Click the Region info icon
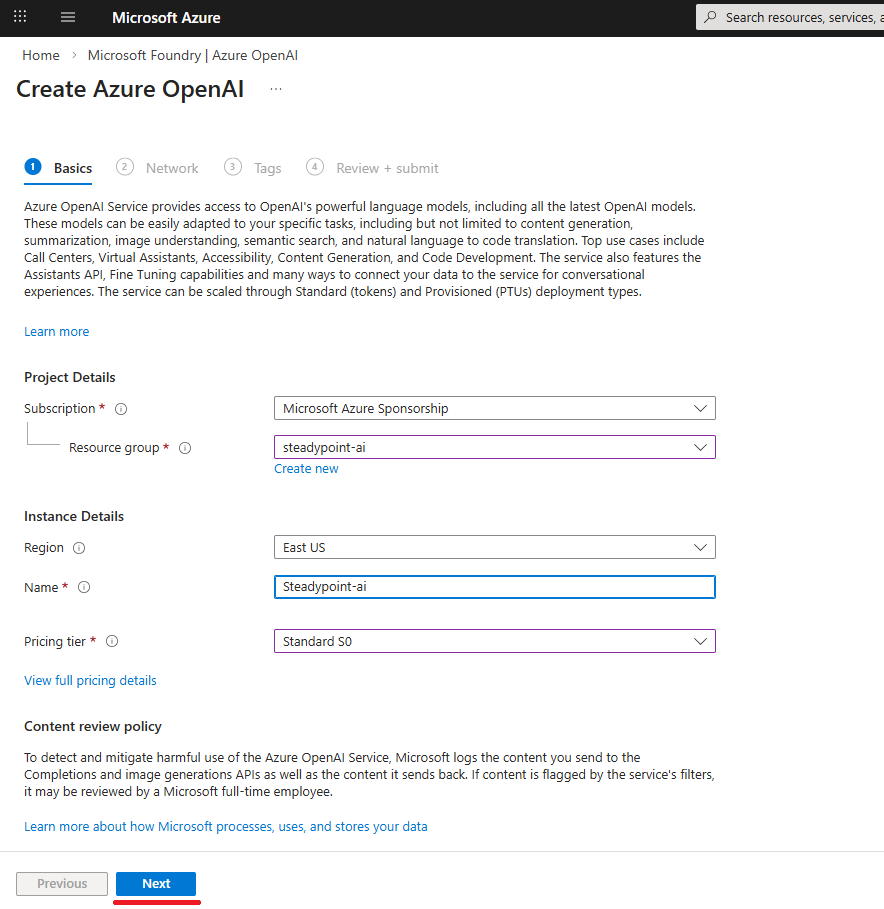The width and height of the screenshot is (884, 909). pos(79,548)
